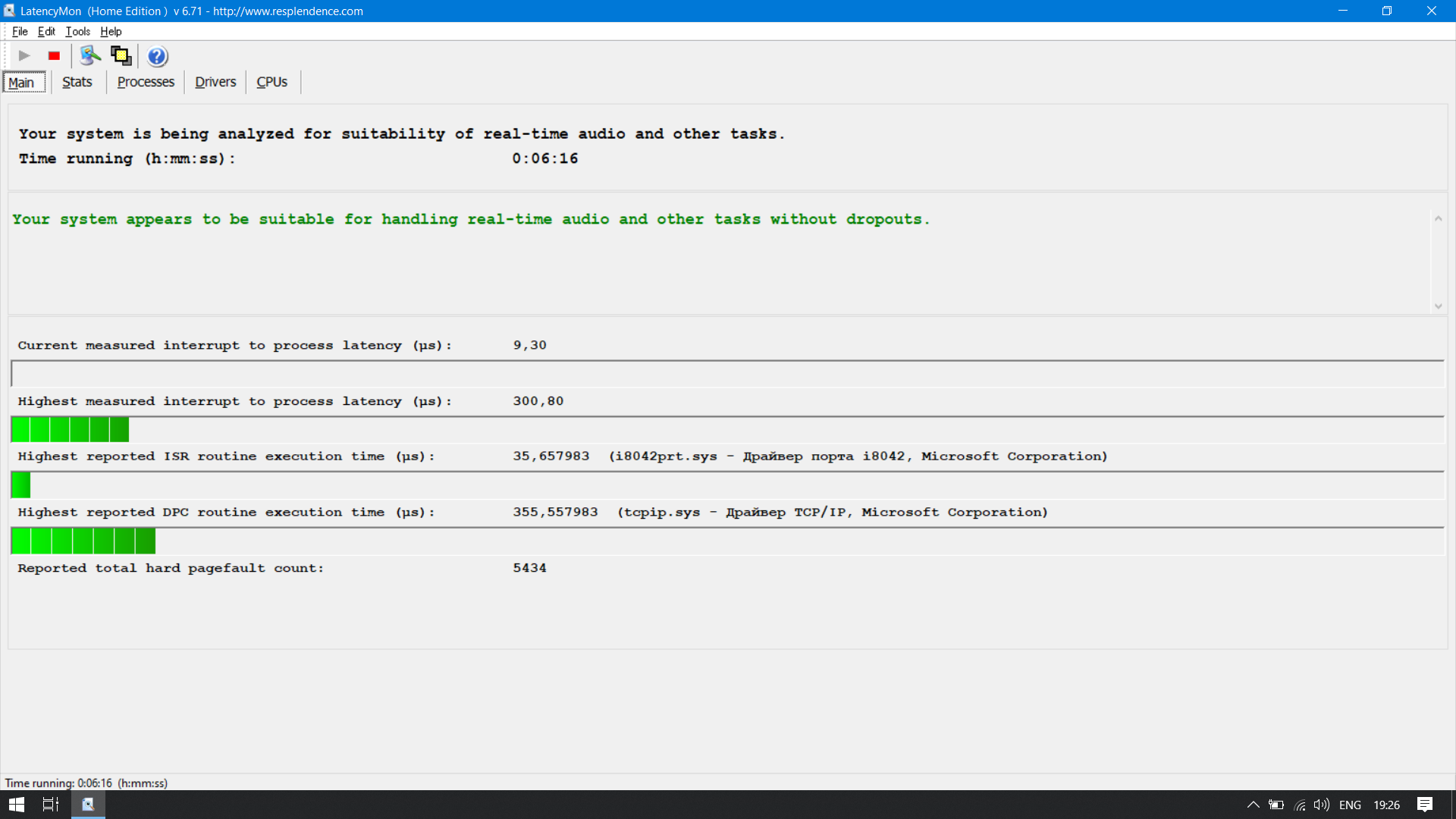
Task: Open the Edit menu
Action: (46, 31)
